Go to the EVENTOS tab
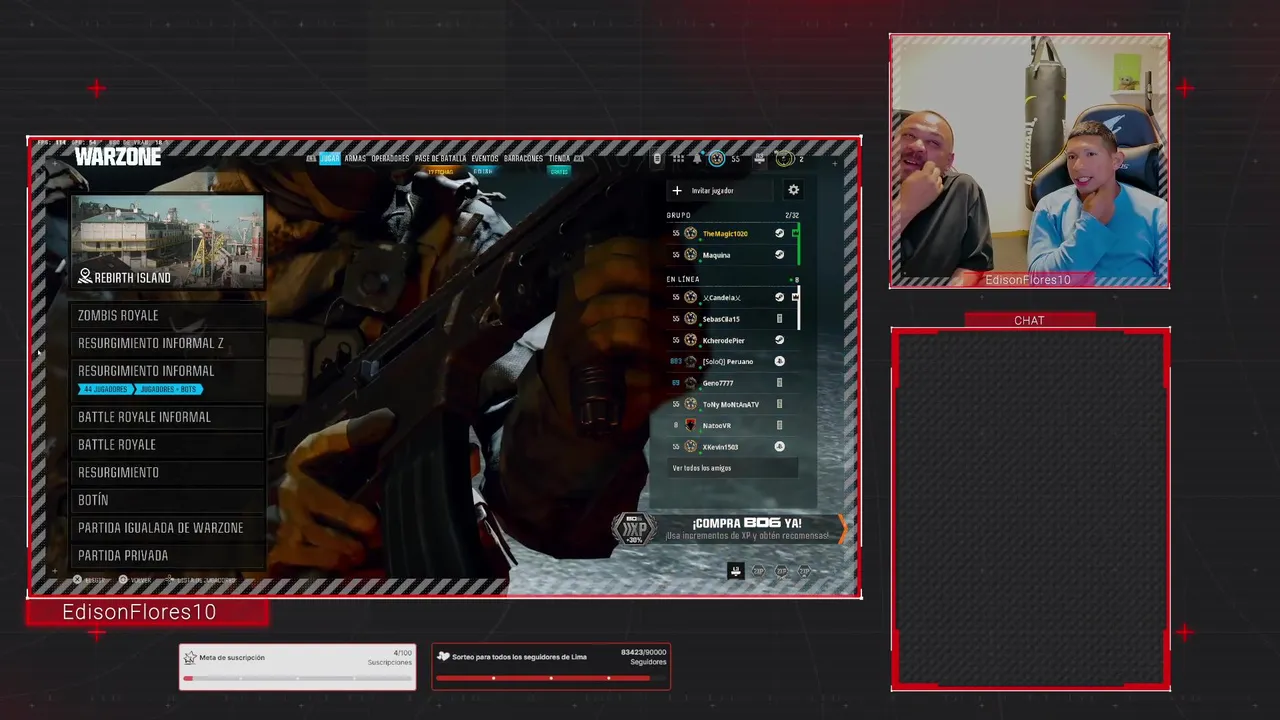 pyautogui.click(x=485, y=158)
